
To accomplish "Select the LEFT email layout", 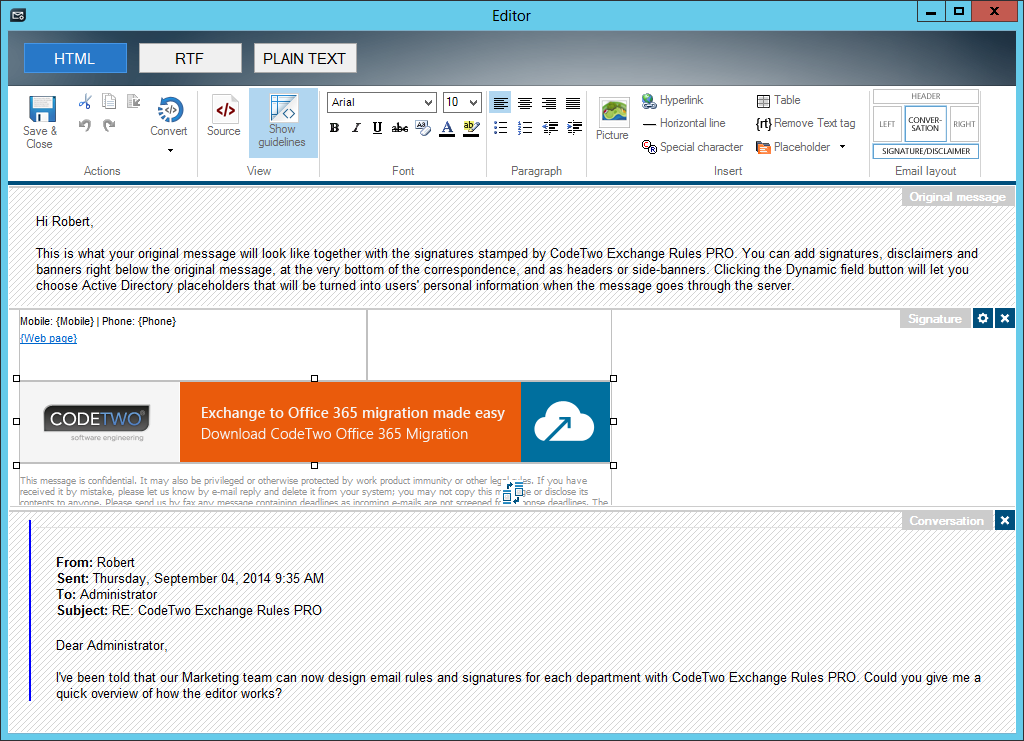I will (x=887, y=124).
